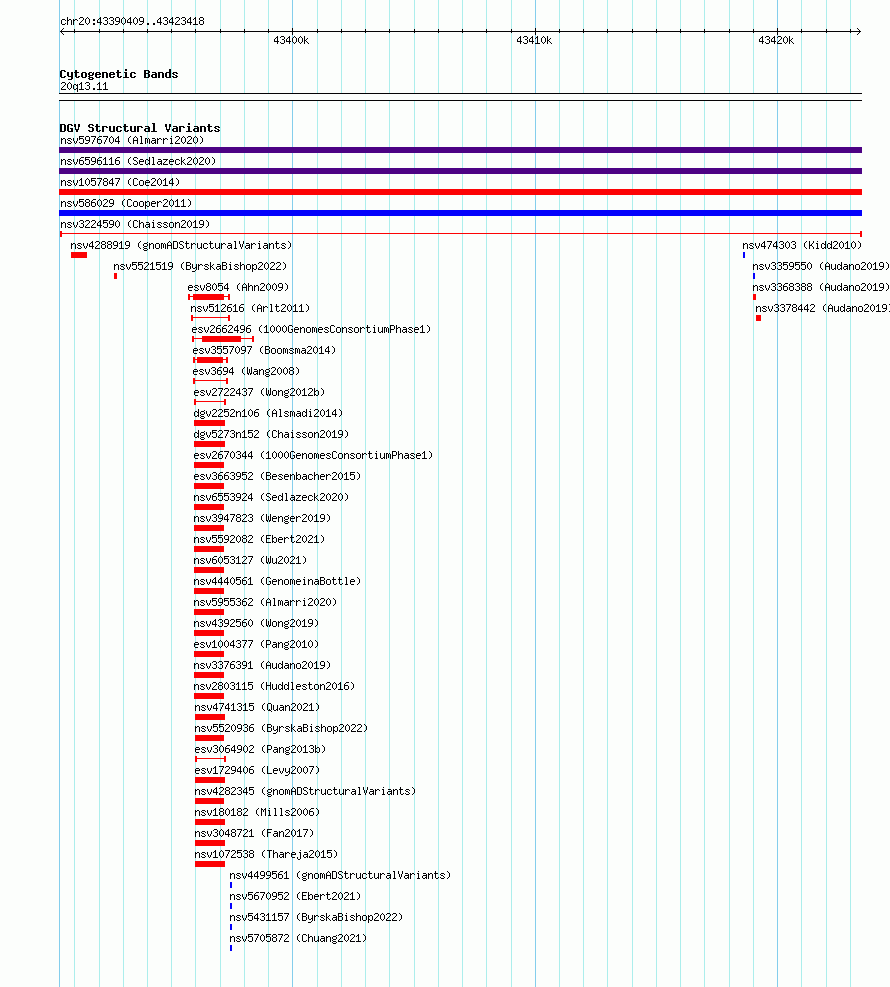The width and height of the screenshot is (890, 987).
Task: Click the 43410k ruler tick label
Action: tap(534, 40)
